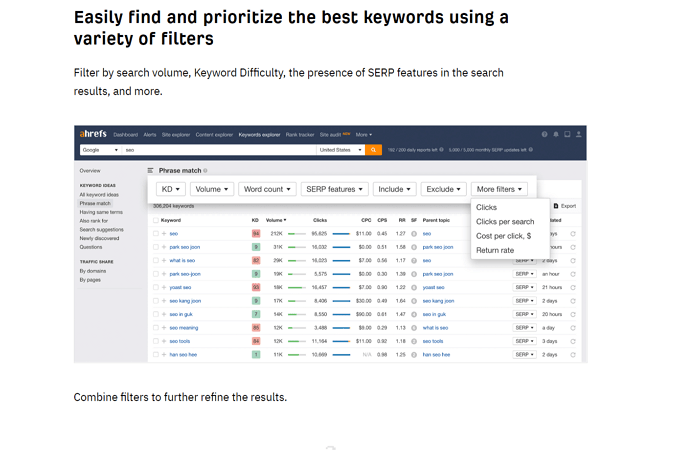Click the plus icon for 'what is seo'

(x=164, y=261)
